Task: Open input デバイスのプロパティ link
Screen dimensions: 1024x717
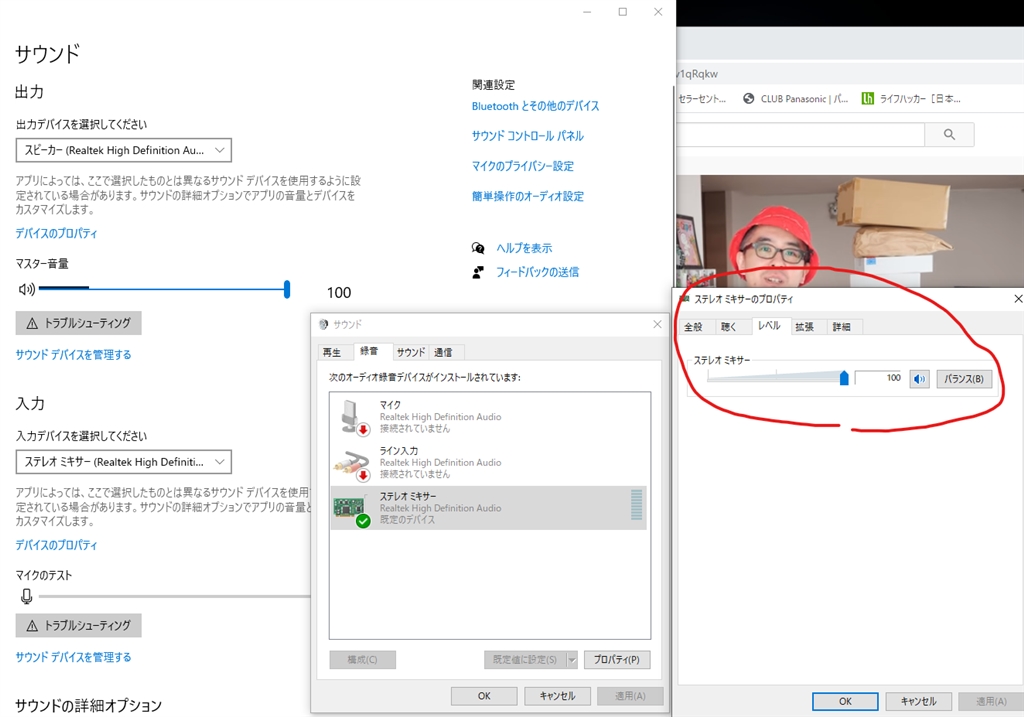Action: click(56, 545)
